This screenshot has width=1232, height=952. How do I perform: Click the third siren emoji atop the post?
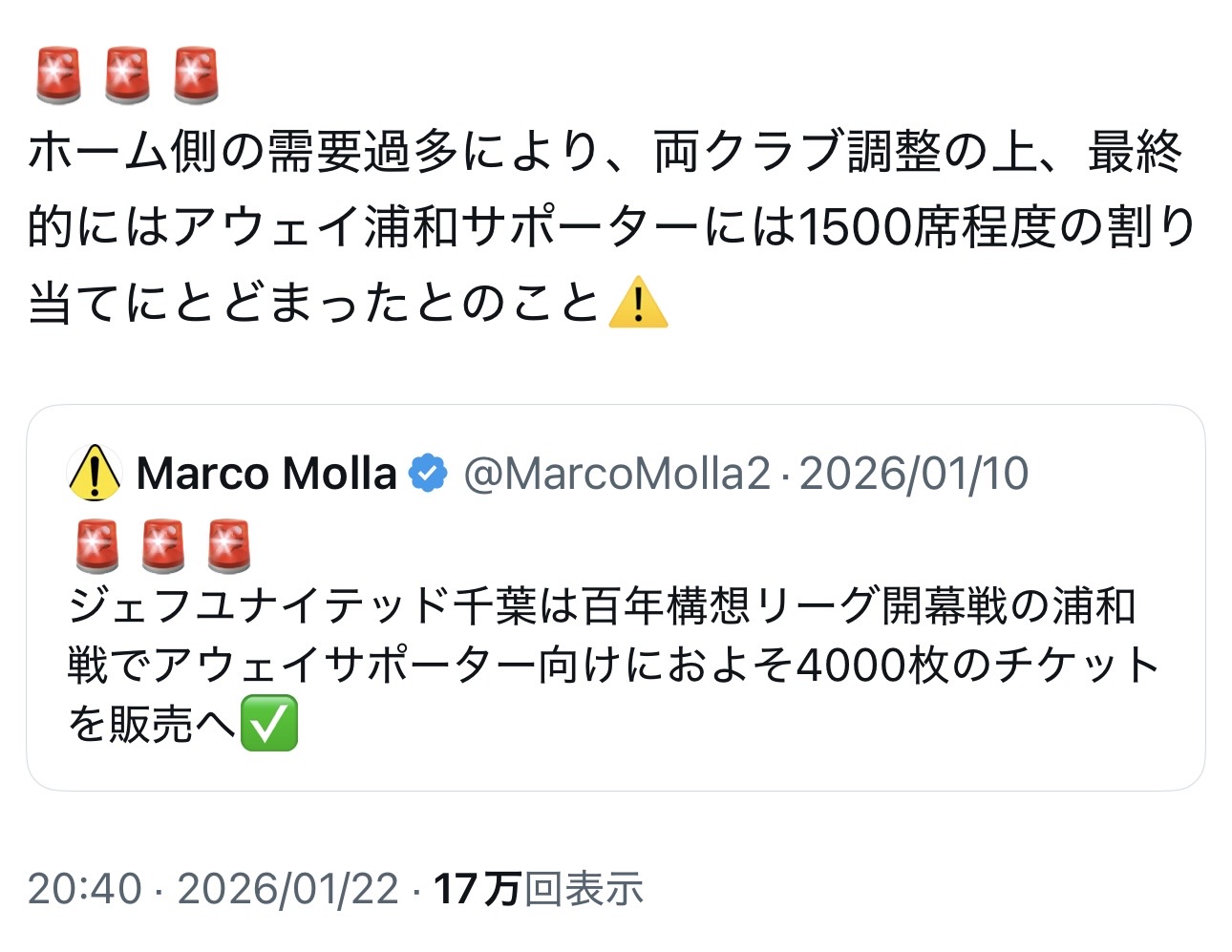(x=197, y=74)
